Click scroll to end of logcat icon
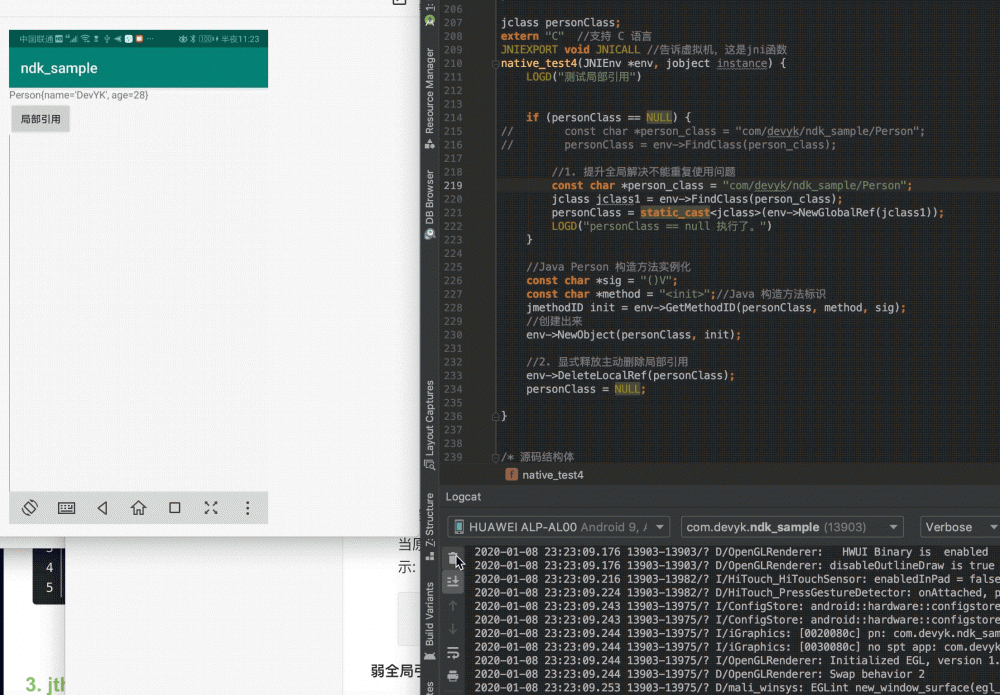 (x=453, y=581)
